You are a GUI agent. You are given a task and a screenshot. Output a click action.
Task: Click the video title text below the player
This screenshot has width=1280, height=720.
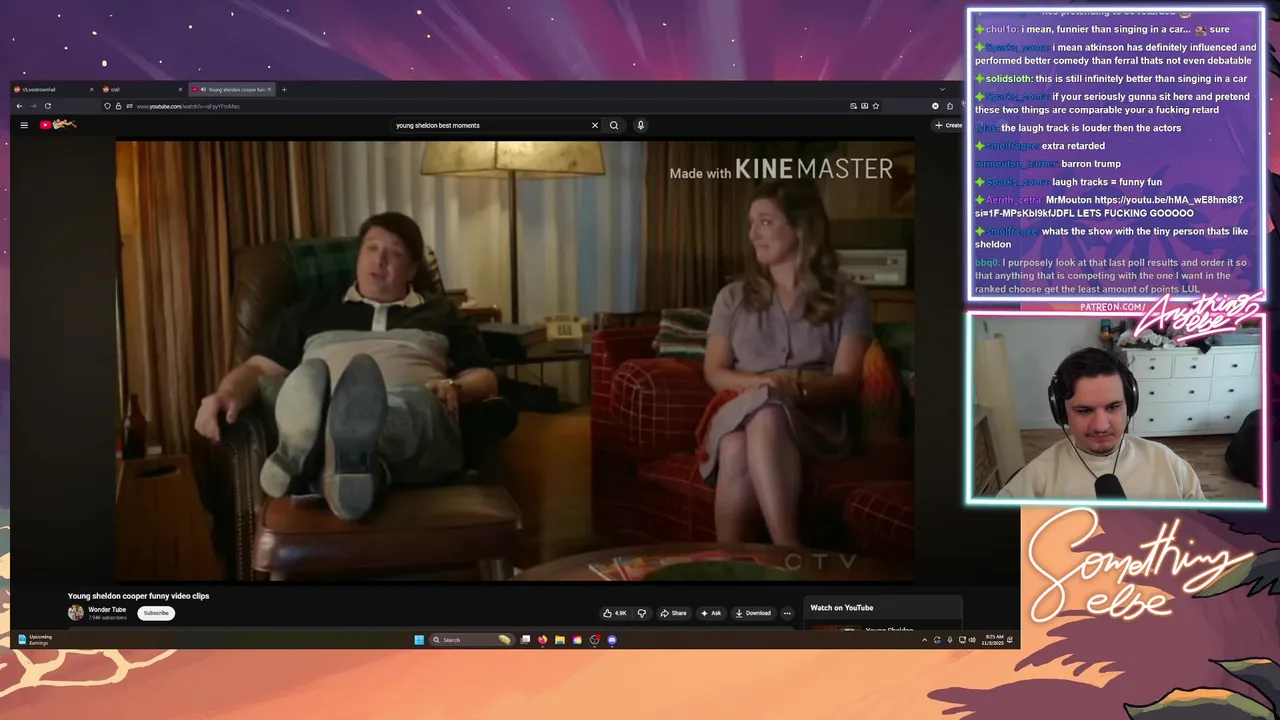click(x=138, y=596)
